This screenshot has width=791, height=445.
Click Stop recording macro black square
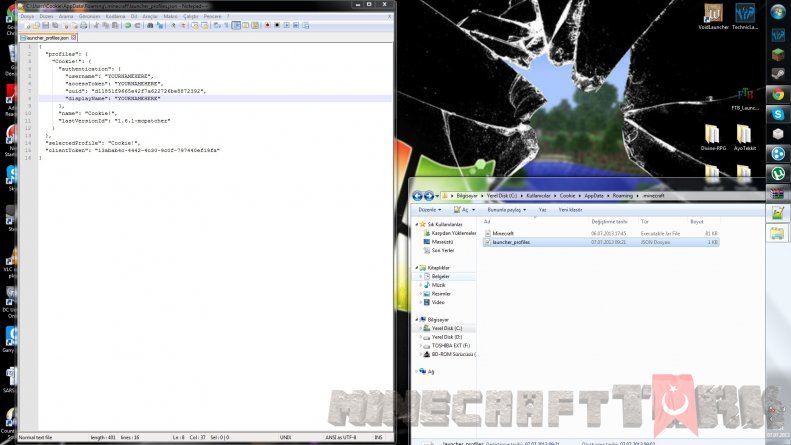pos(277,25)
